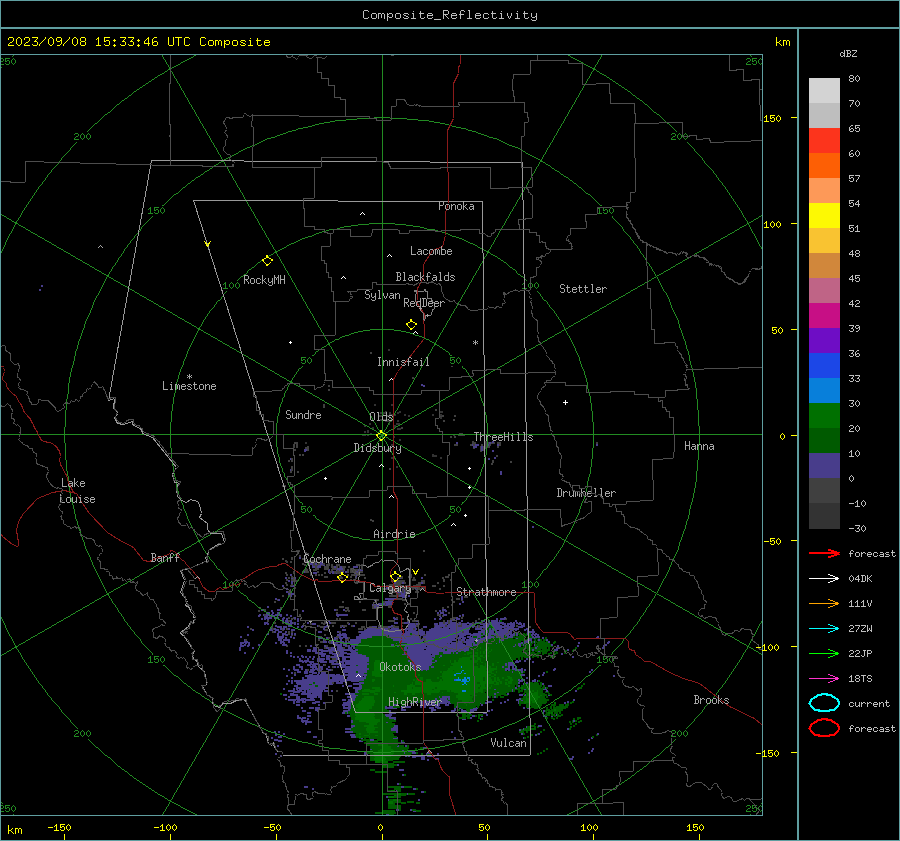Click the 51 dBZ yellow color swatch
The image size is (900, 841).
click(x=824, y=216)
